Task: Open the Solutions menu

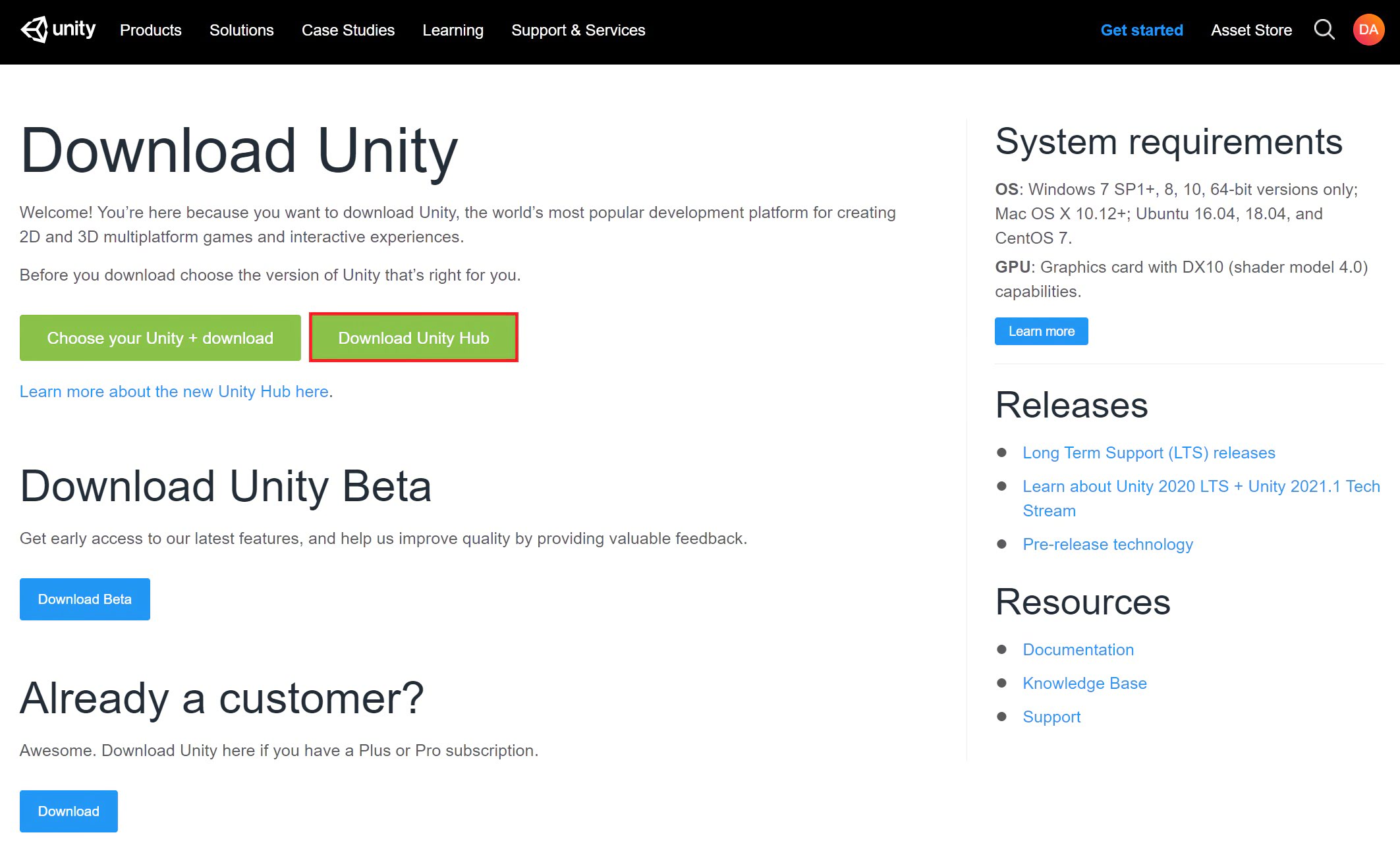Action: point(241,30)
